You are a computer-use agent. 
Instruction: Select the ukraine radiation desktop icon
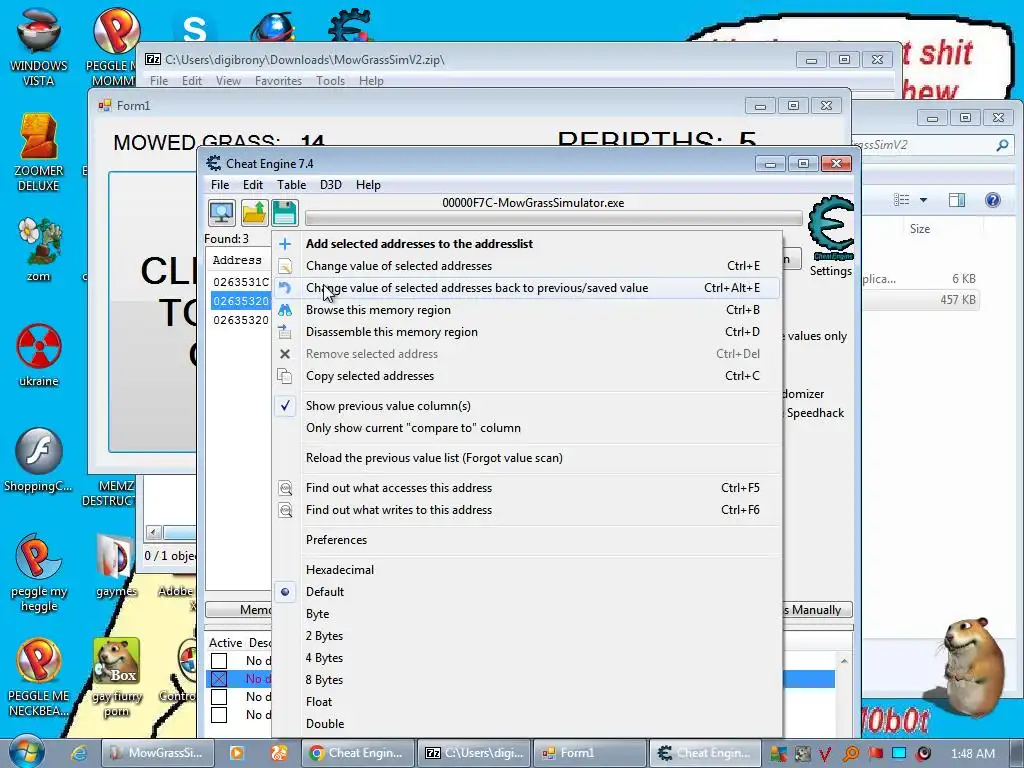pos(39,355)
